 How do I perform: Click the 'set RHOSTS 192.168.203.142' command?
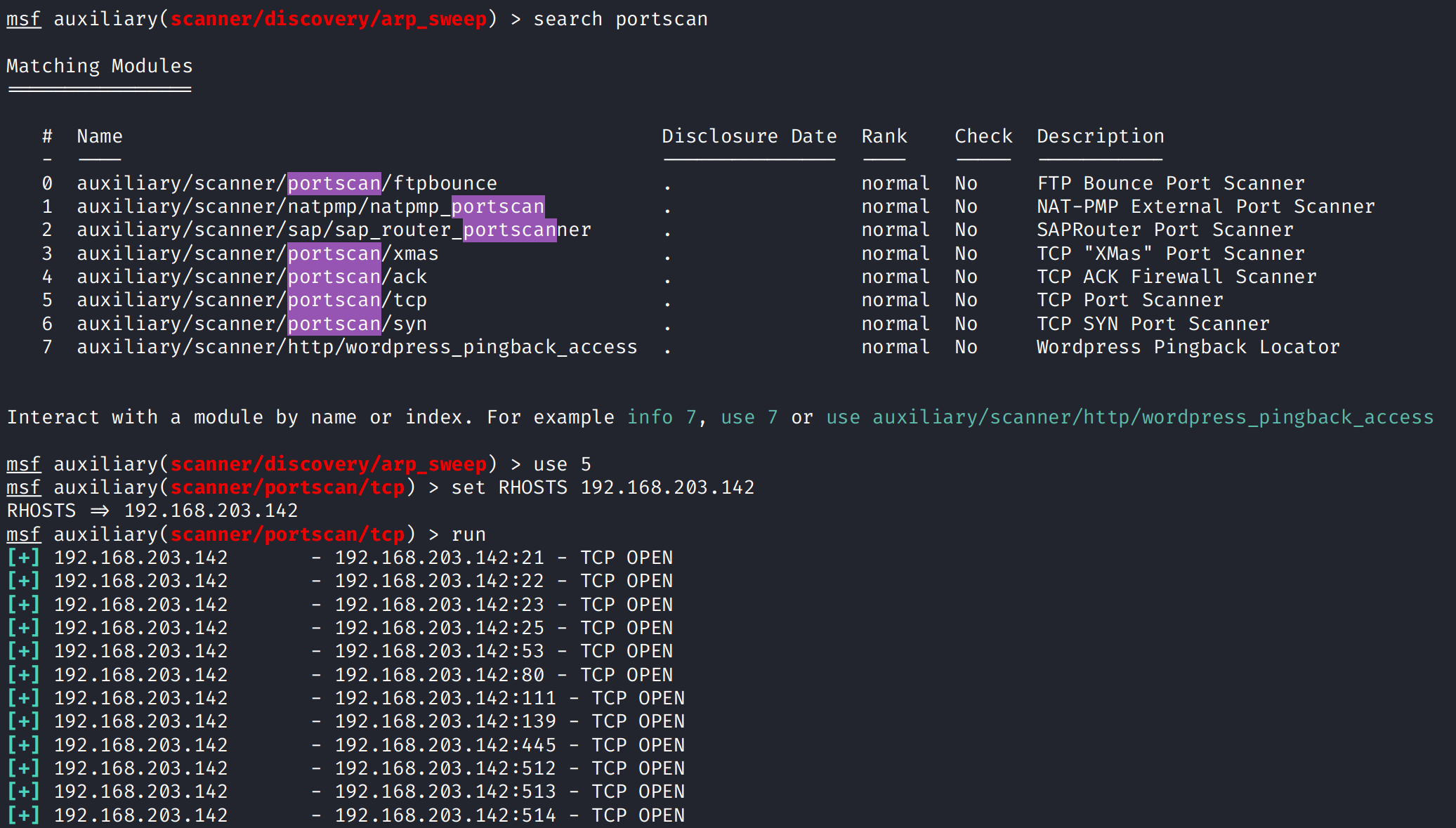click(603, 487)
